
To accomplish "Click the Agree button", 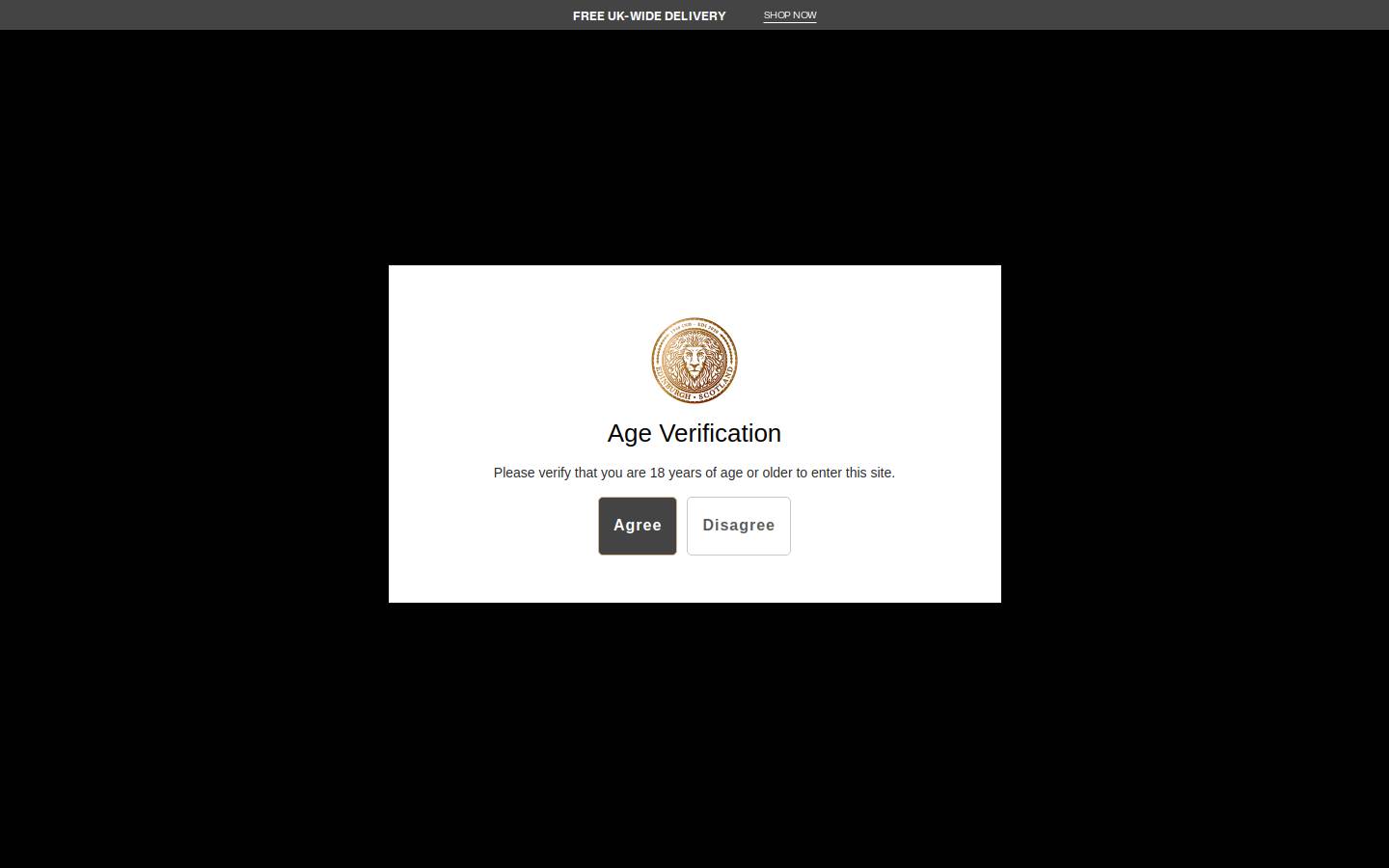I will [x=637, y=526].
